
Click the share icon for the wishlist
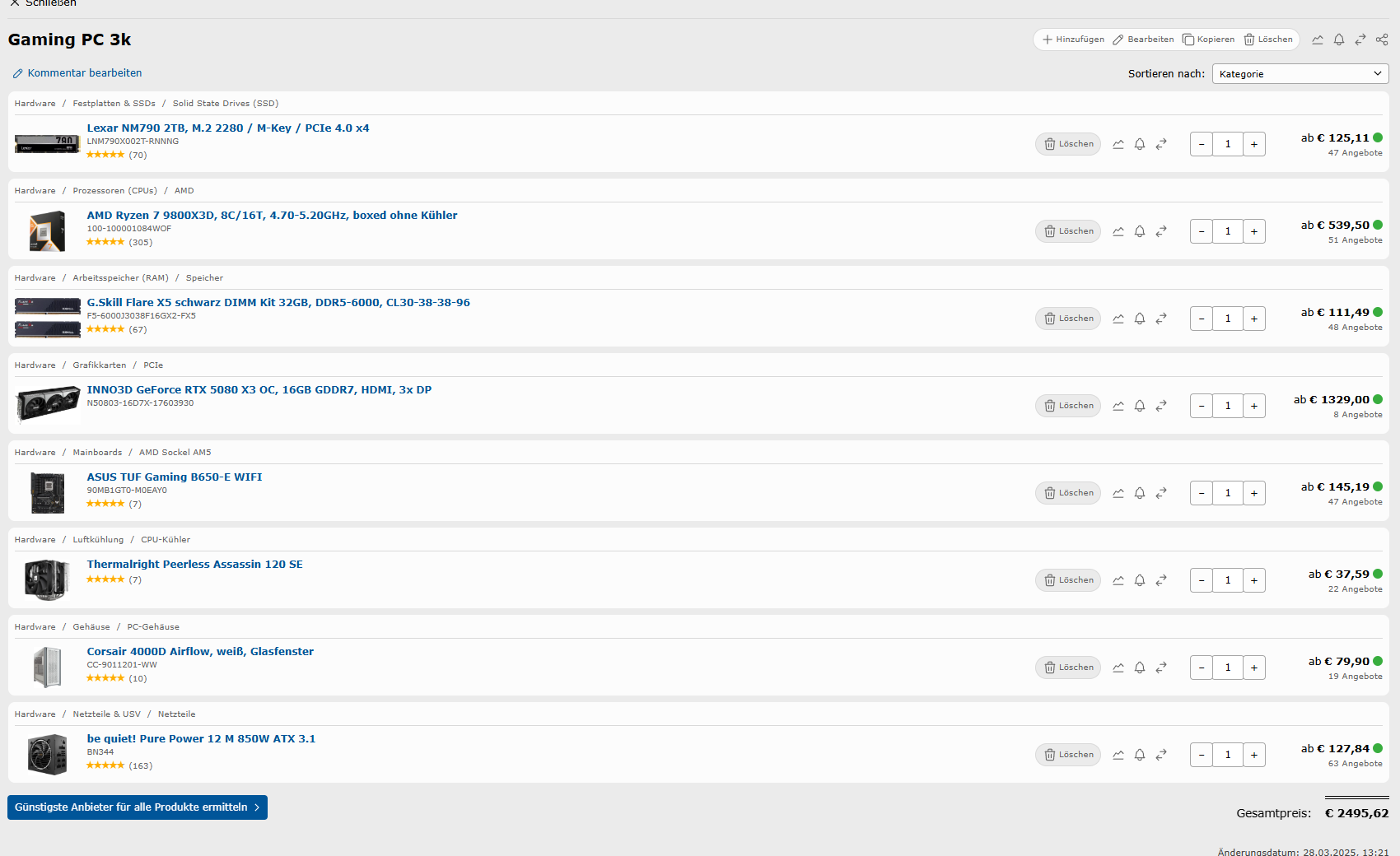click(x=1382, y=40)
